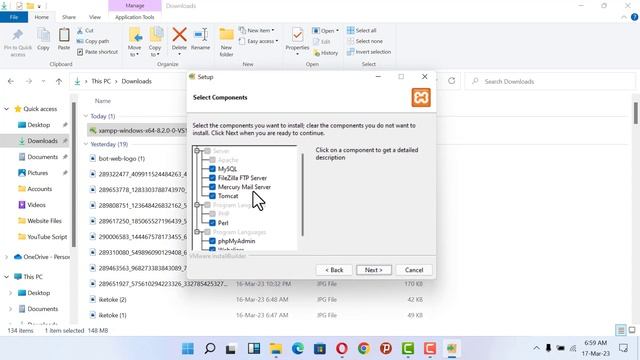Screen dimensions: 640x360
Task: Click the Back navigation arrow in Explorer
Action: click(11, 81)
